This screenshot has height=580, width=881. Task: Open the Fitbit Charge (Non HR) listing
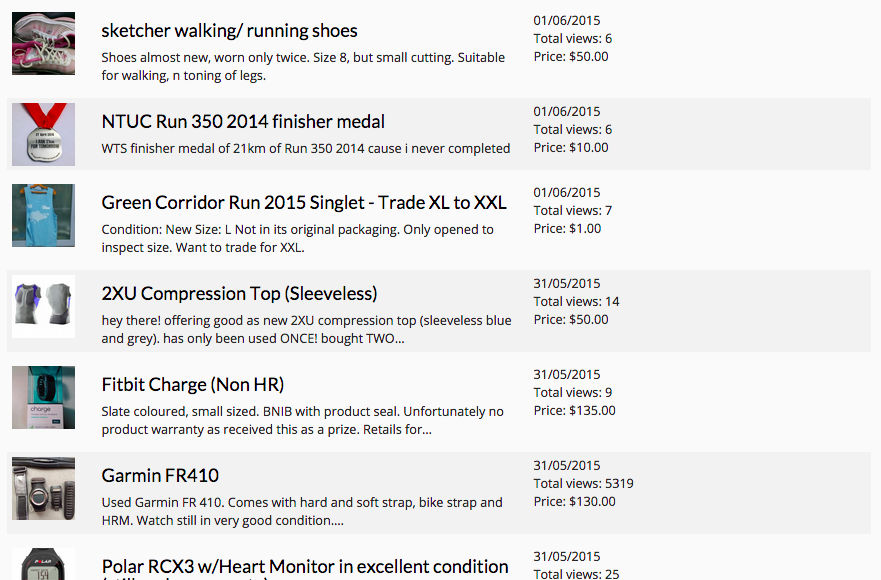pos(193,385)
